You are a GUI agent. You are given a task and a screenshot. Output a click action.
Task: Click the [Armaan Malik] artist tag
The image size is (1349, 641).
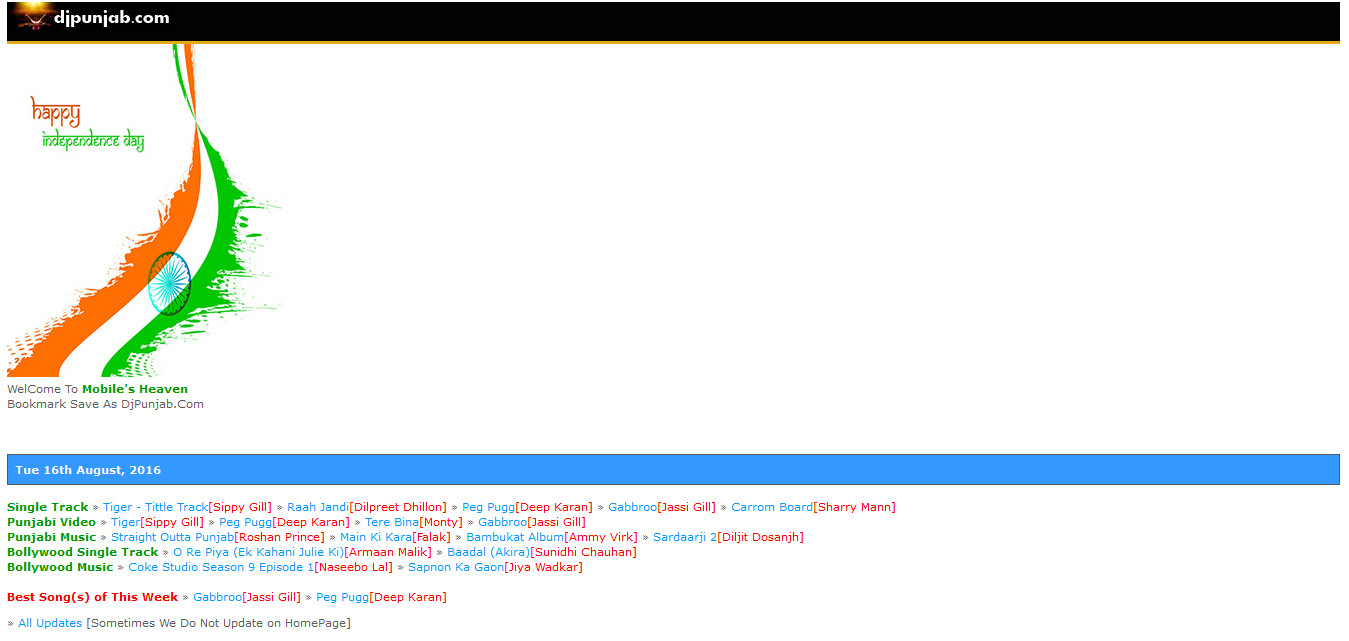coord(388,552)
